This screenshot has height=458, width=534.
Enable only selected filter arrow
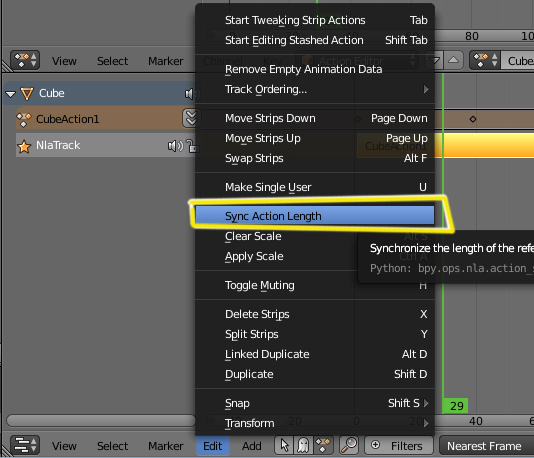[x=284, y=445]
